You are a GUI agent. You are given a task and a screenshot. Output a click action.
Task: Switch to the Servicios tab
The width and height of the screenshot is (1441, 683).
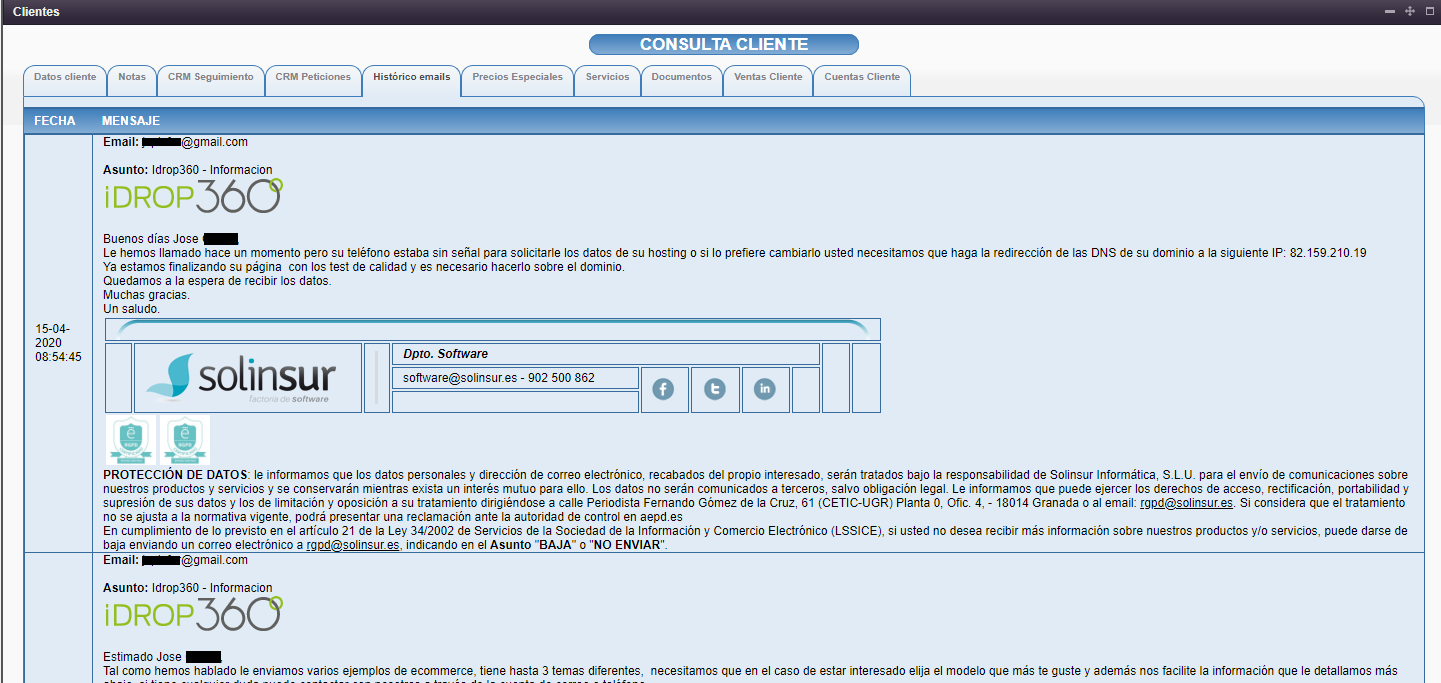point(608,81)
